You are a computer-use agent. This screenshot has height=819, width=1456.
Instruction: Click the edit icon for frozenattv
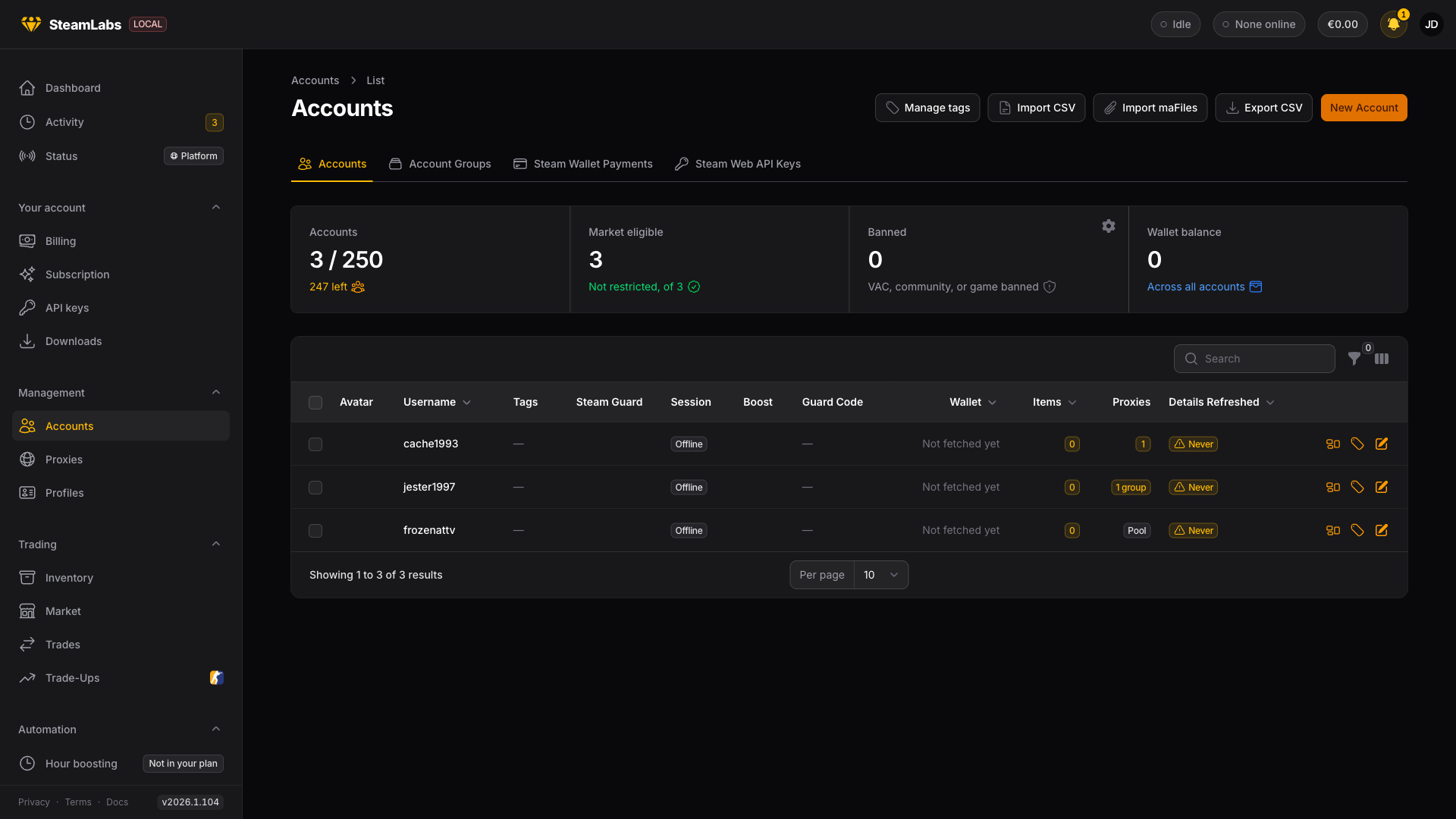tap(1382, 530)
